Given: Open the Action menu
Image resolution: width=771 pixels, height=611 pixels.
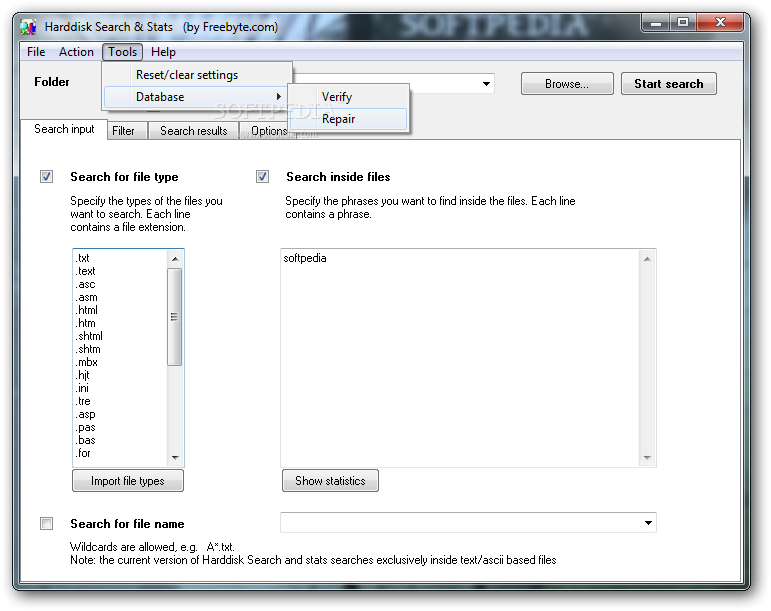Looking at the screenshot, I should pyautogui.click(x=76, y=52).
